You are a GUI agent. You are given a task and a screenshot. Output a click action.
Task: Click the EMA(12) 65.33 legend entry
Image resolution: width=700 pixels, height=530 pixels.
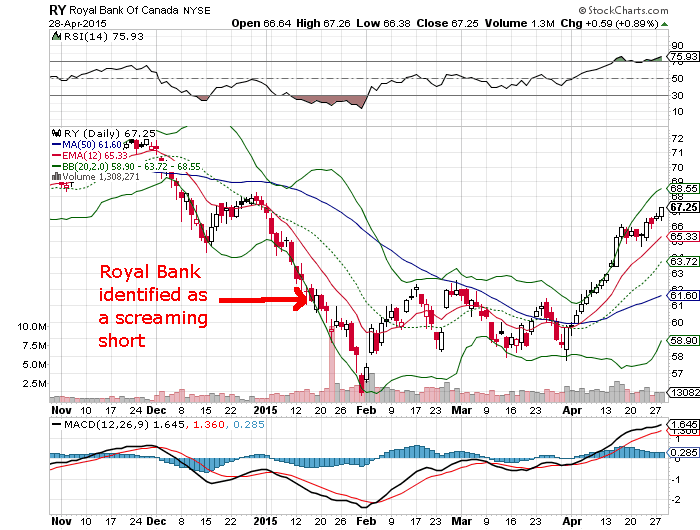point(90,155)
